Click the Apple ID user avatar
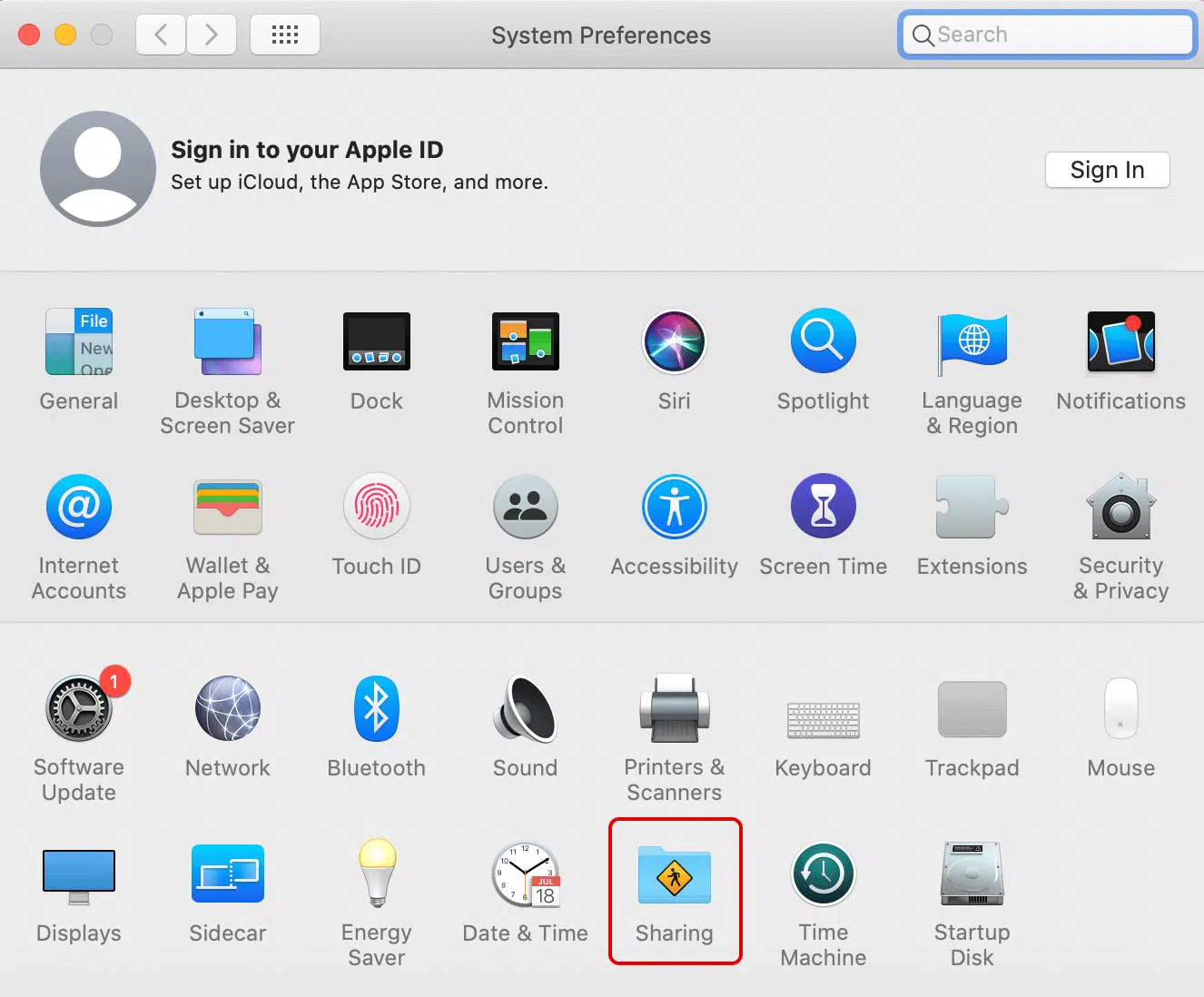This screenshot has height=997, width=1204. click(98, 169)
